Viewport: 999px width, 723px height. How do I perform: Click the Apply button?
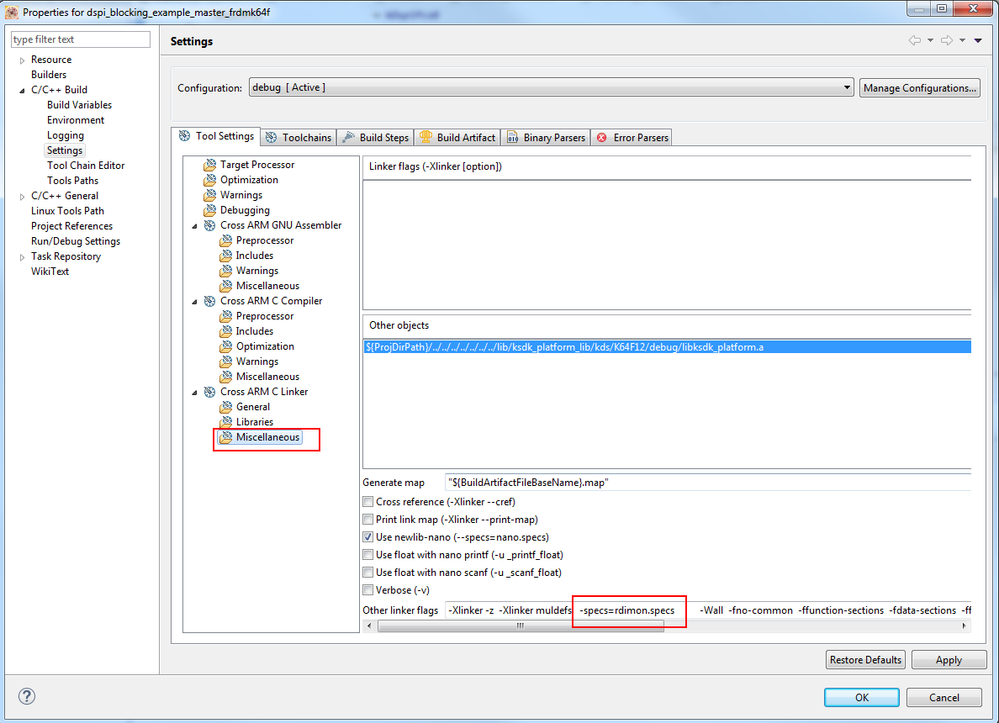949,660
